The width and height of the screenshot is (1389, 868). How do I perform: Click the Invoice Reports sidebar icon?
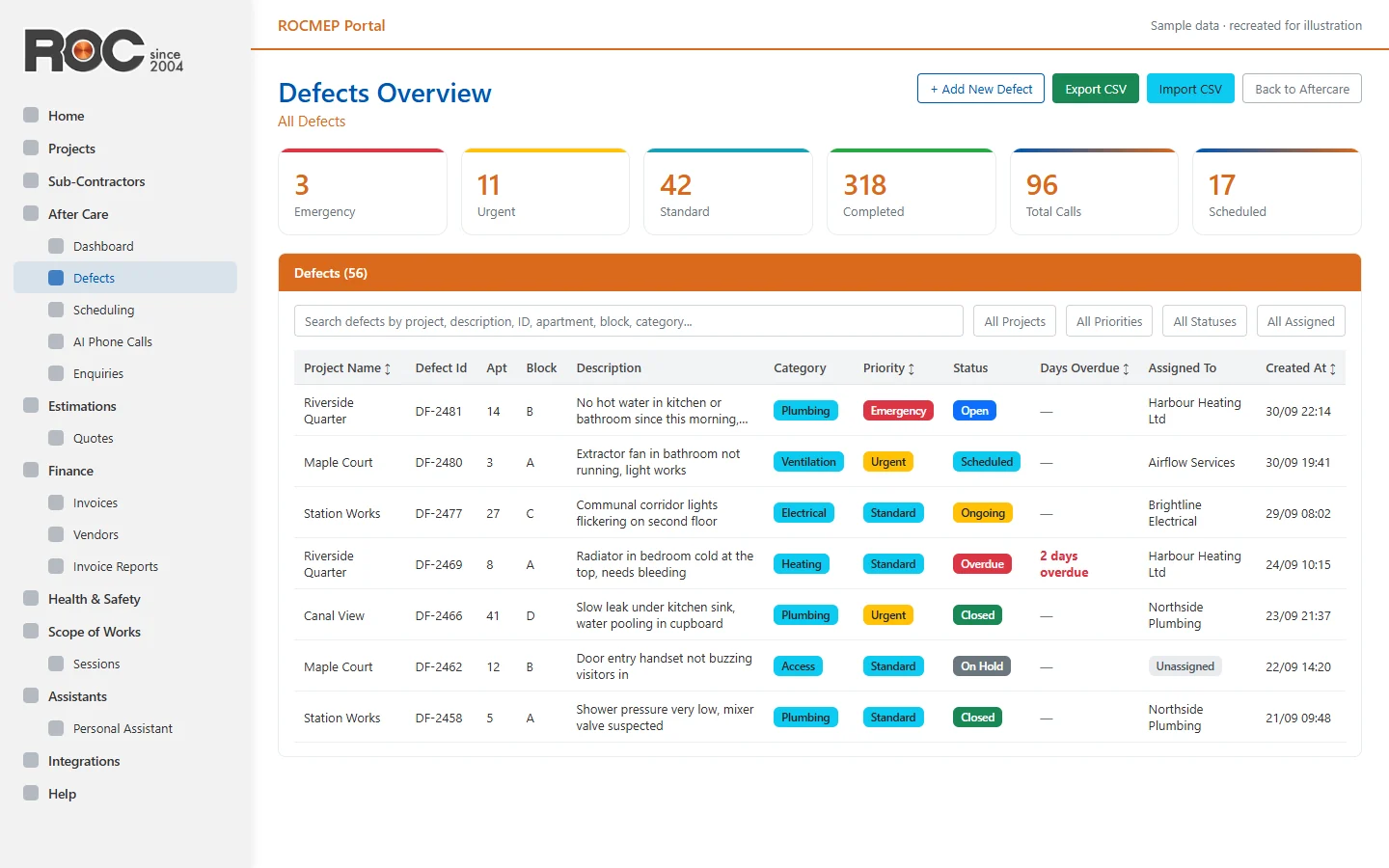(56, 566)
